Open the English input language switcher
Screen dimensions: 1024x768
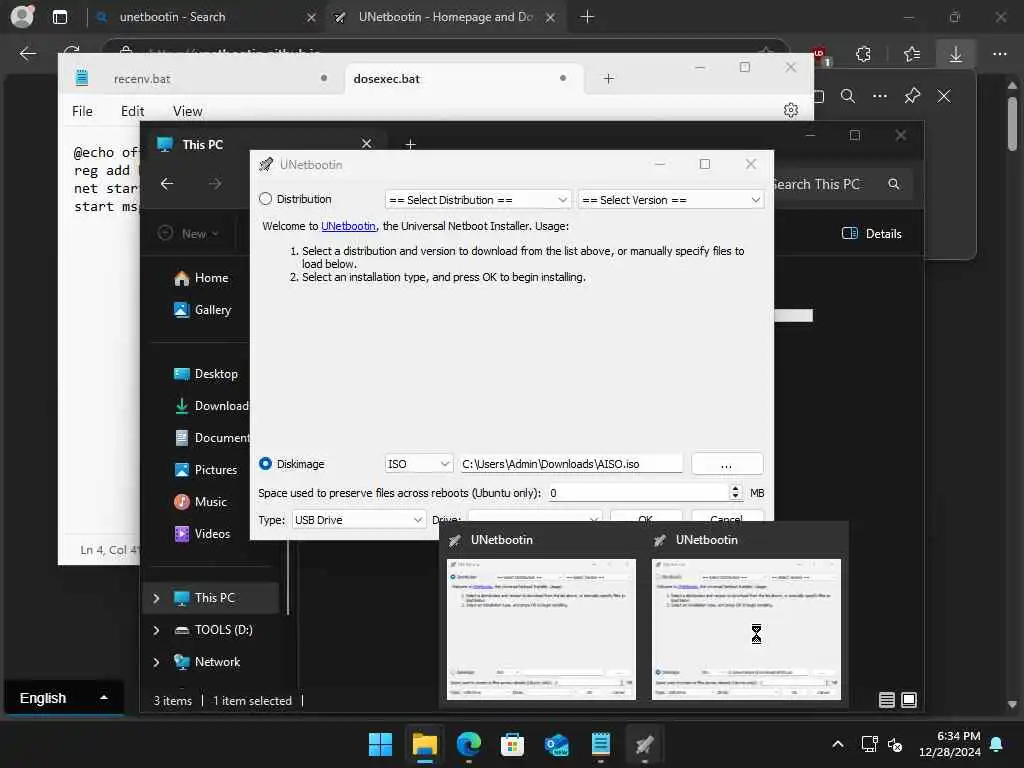tap(63, 698)
